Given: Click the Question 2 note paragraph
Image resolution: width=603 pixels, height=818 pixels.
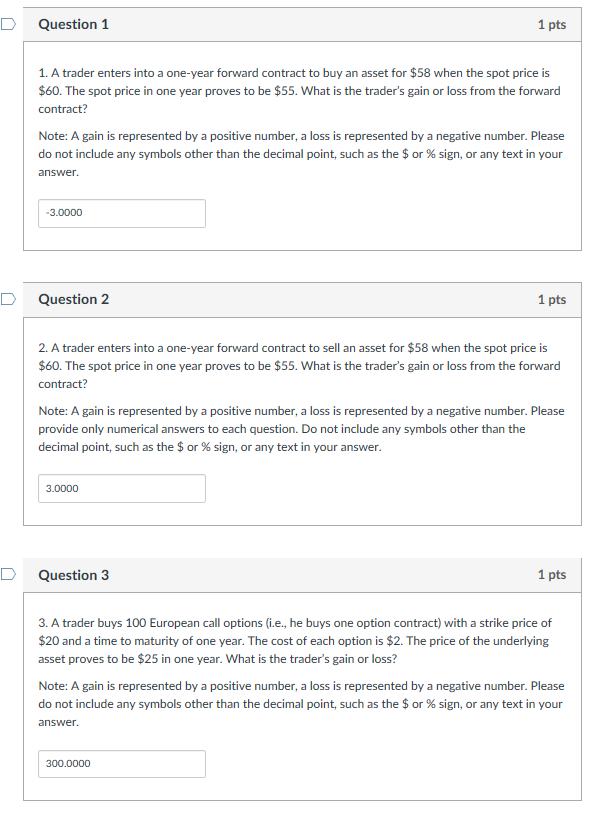Looking at the screenshot, I should pyautogui.click(x=300, y=428).
